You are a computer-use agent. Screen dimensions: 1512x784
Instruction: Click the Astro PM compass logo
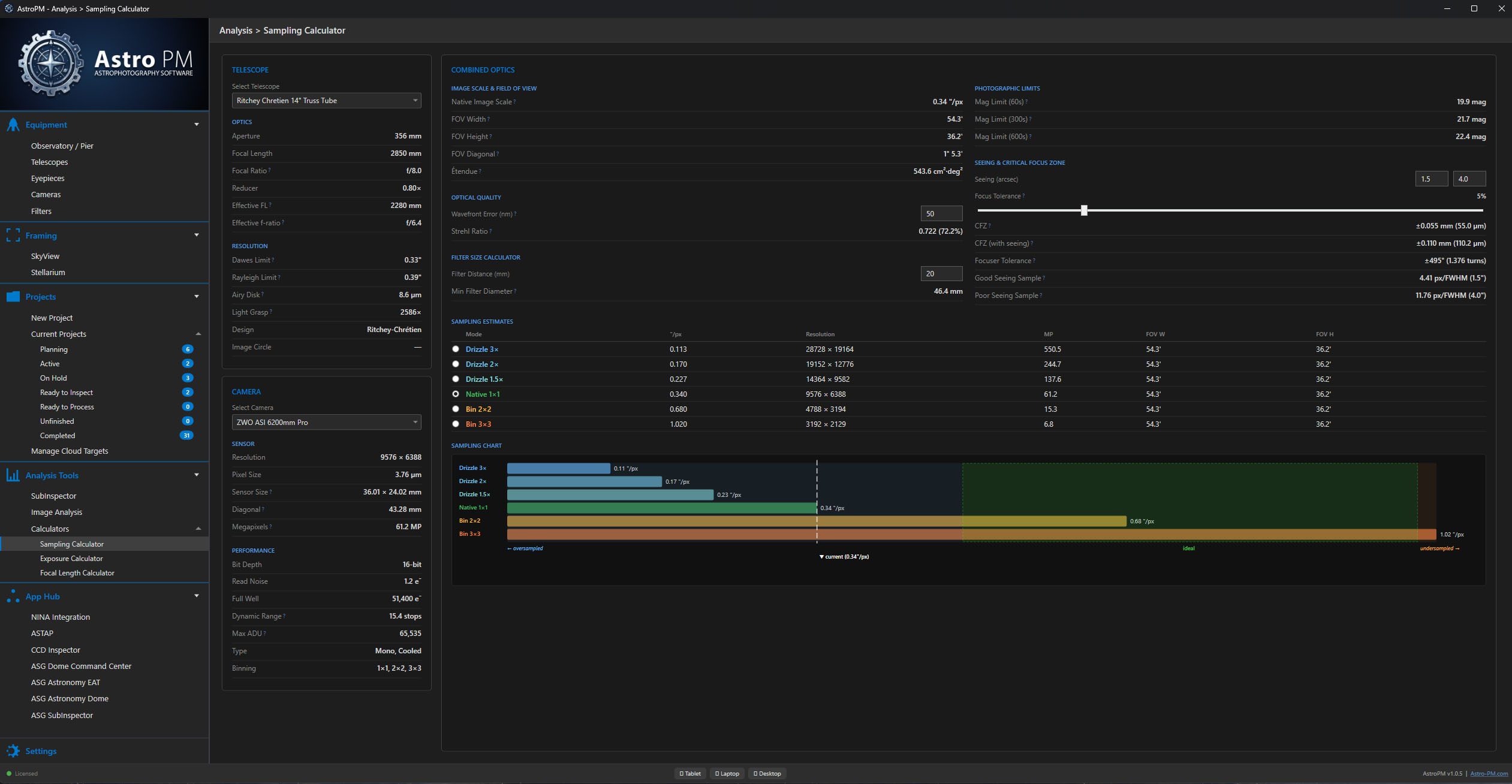51,64
